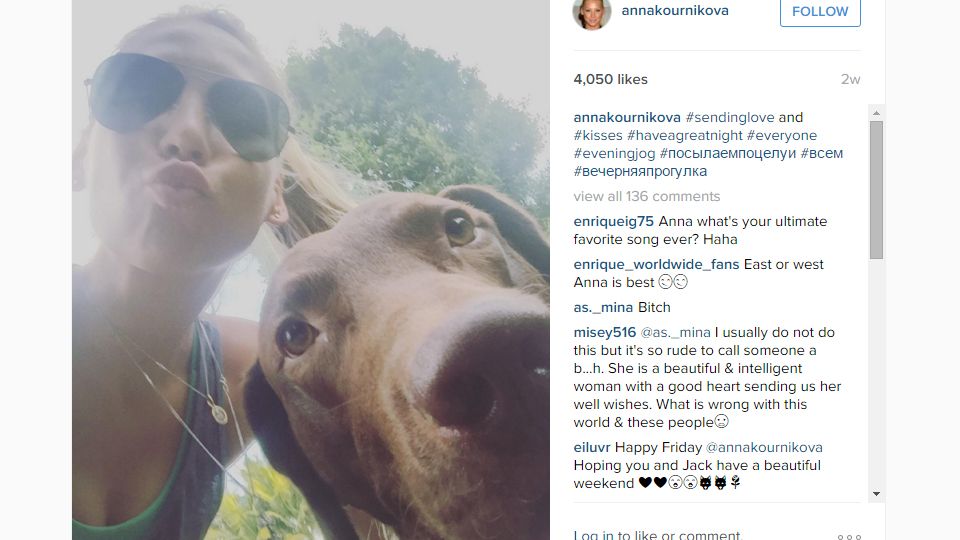Open the #sendinglove hashtag
Screen dimensions: 960x540
(730, 118)
